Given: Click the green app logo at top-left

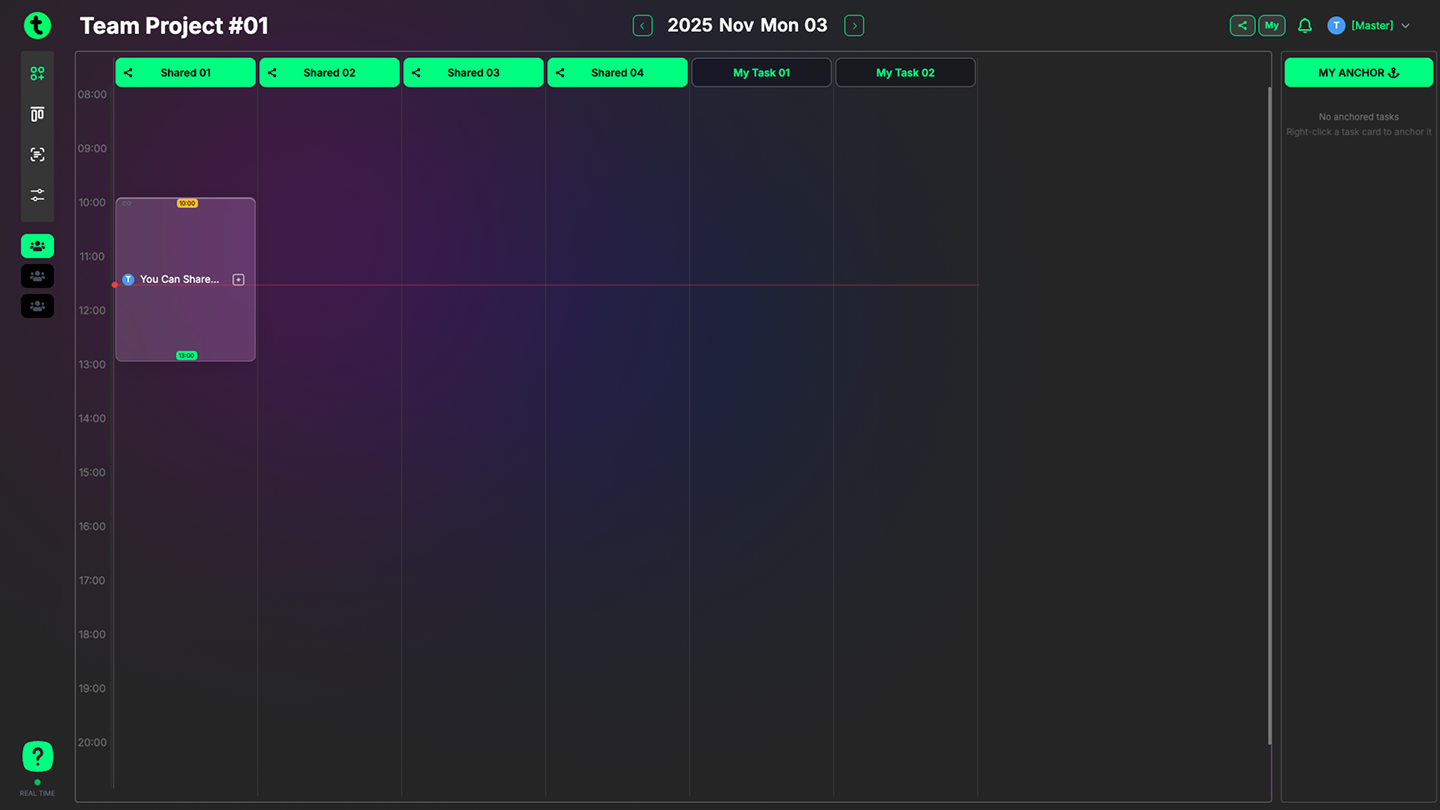Looking at the screenshot, I should (x=37, y=26).
